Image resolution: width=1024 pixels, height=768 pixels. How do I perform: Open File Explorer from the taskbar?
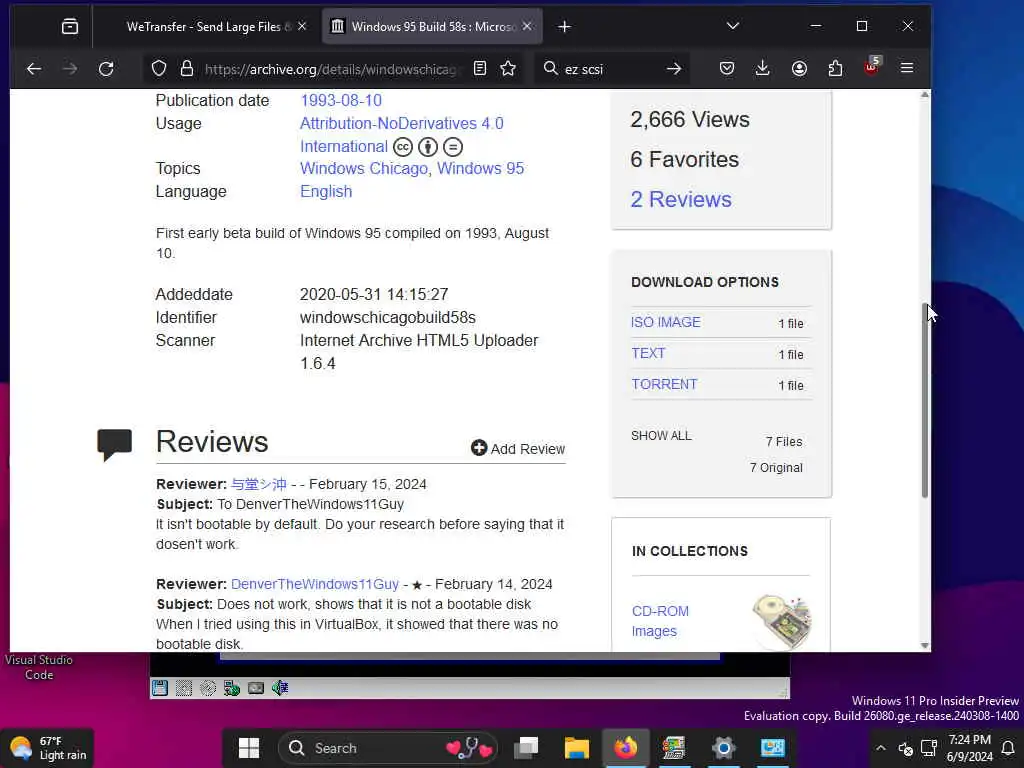pyautogui.click(x=577, y=748)
